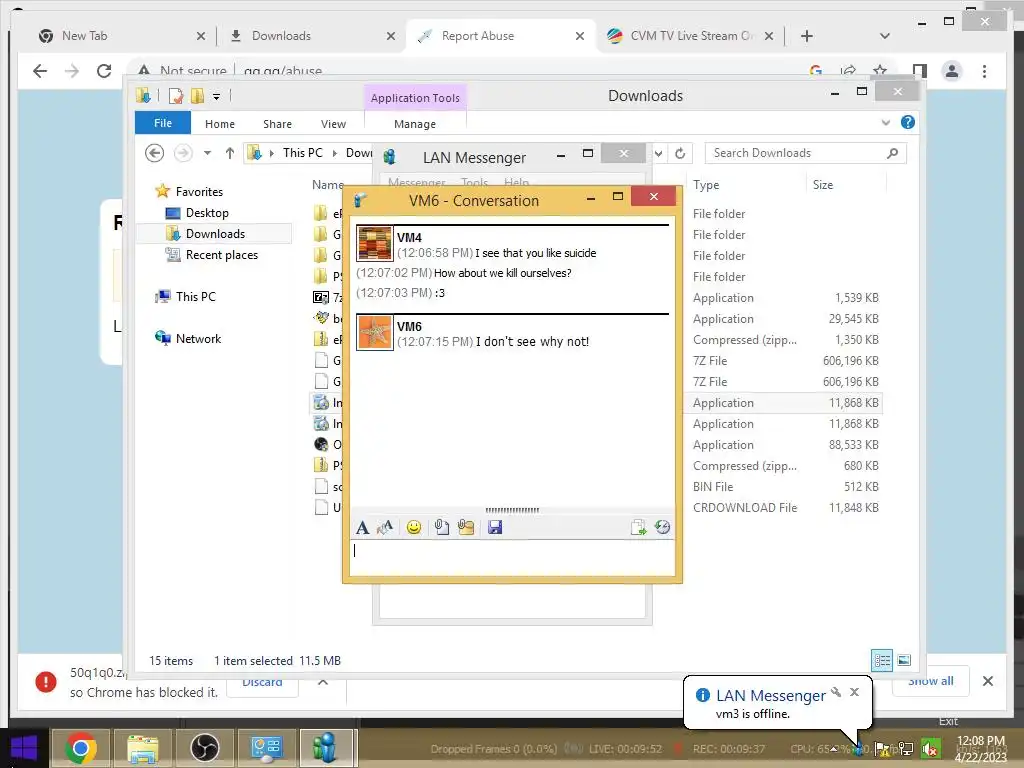Open the Home ribbon tab
The width and height of the screenshot is (1024, 768).
[x=219, y=123]
